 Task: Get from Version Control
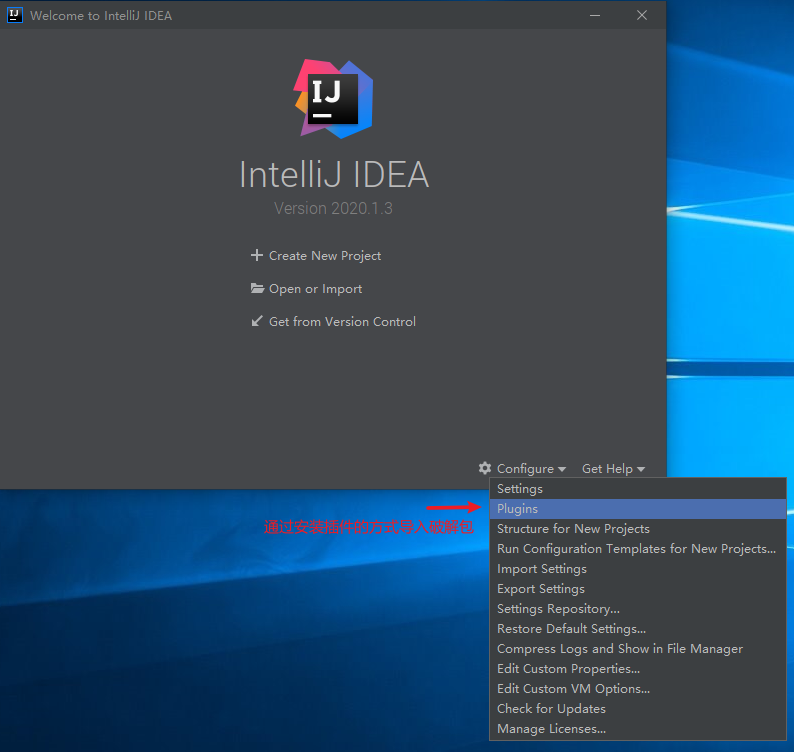(342, 322)
